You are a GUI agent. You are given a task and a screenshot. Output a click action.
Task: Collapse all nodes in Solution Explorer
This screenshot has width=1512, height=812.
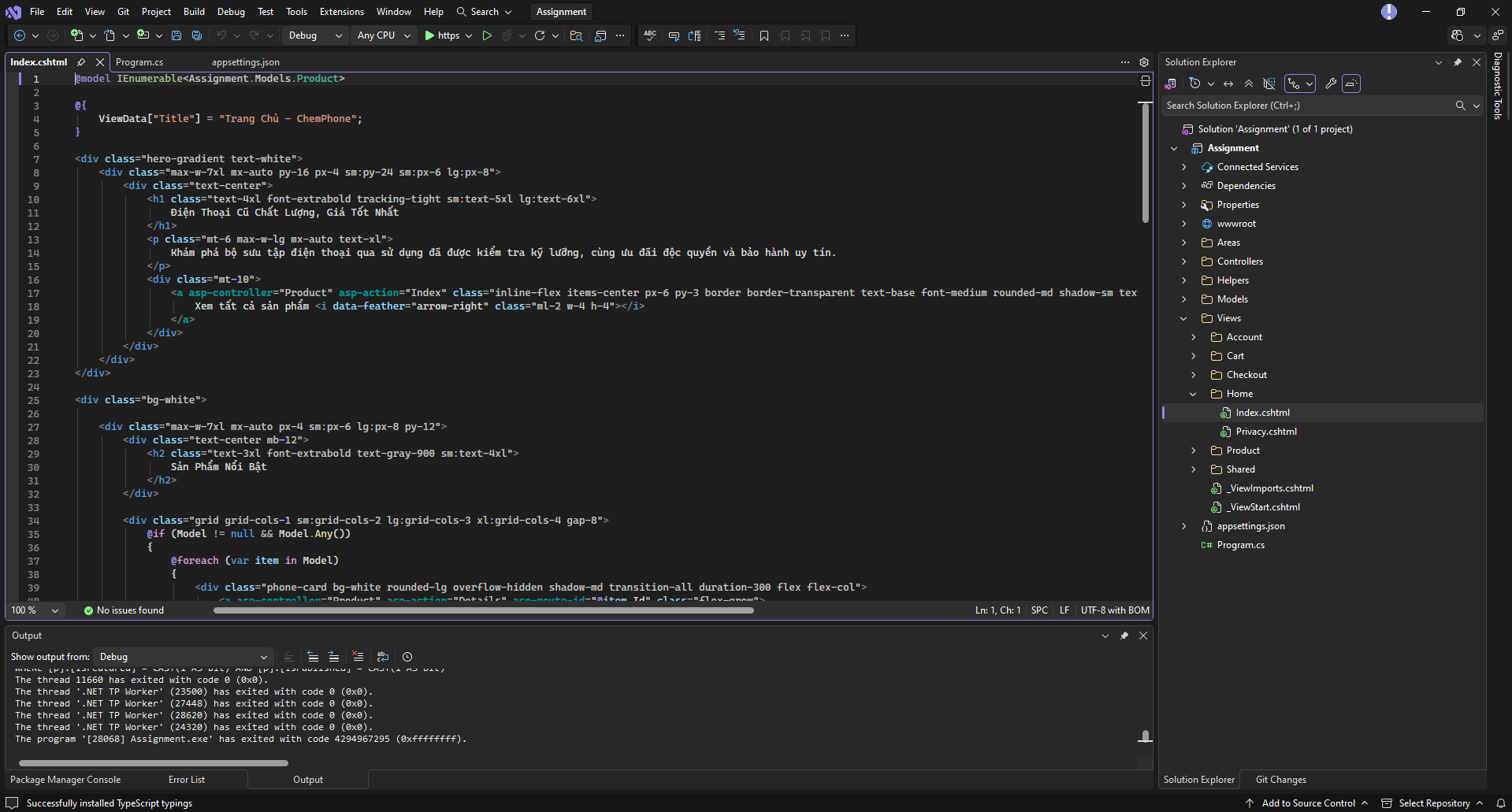click(x=1249, y=83)
